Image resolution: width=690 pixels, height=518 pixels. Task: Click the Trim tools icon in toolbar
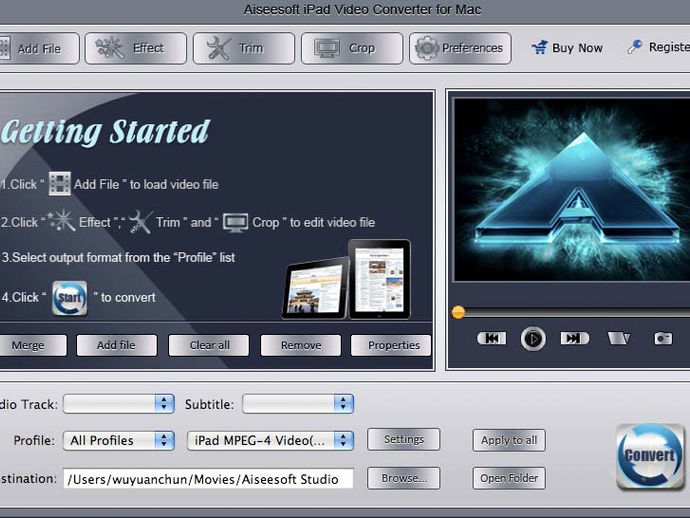click(x=218, y=48)
